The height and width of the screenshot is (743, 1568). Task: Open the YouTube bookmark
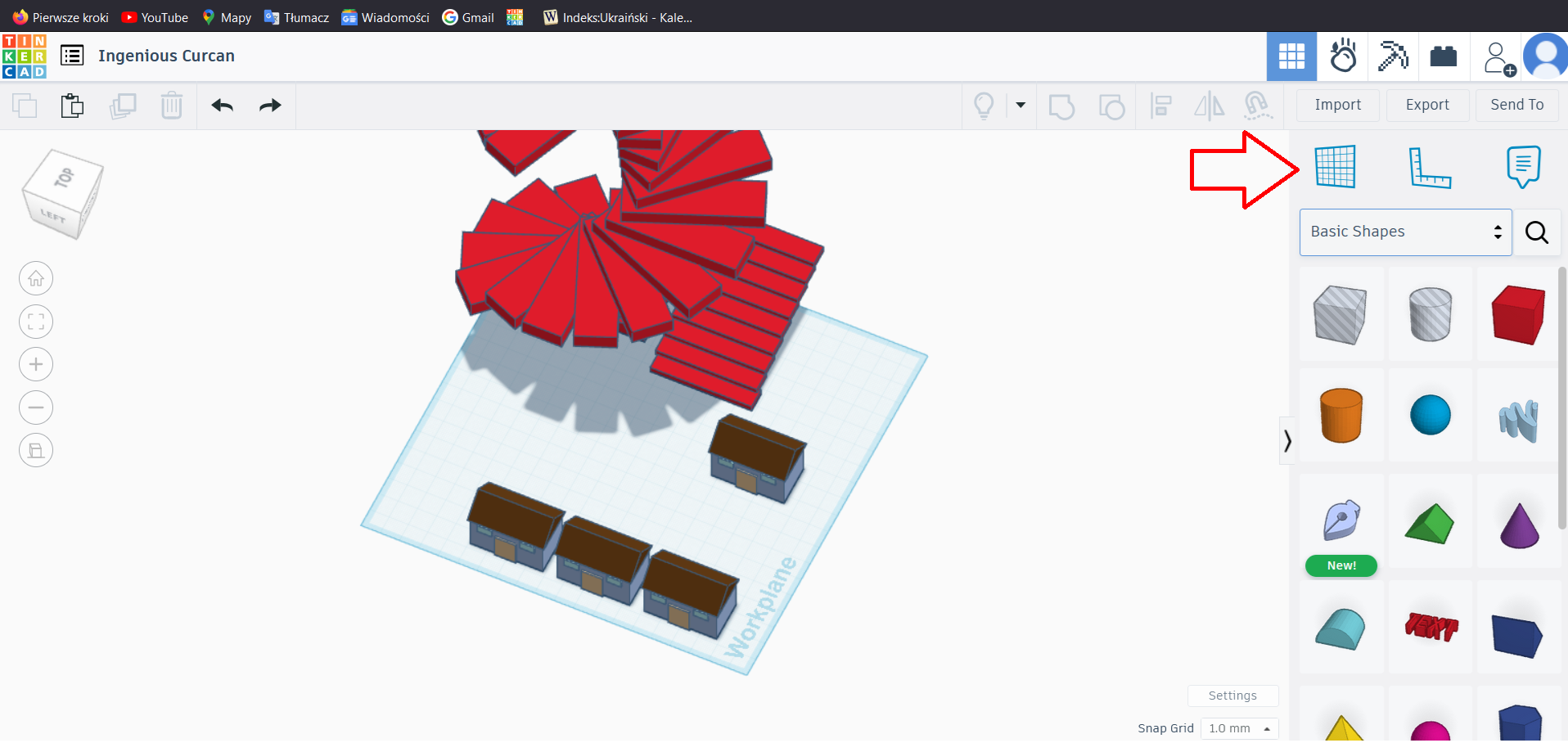pos(155,17)
